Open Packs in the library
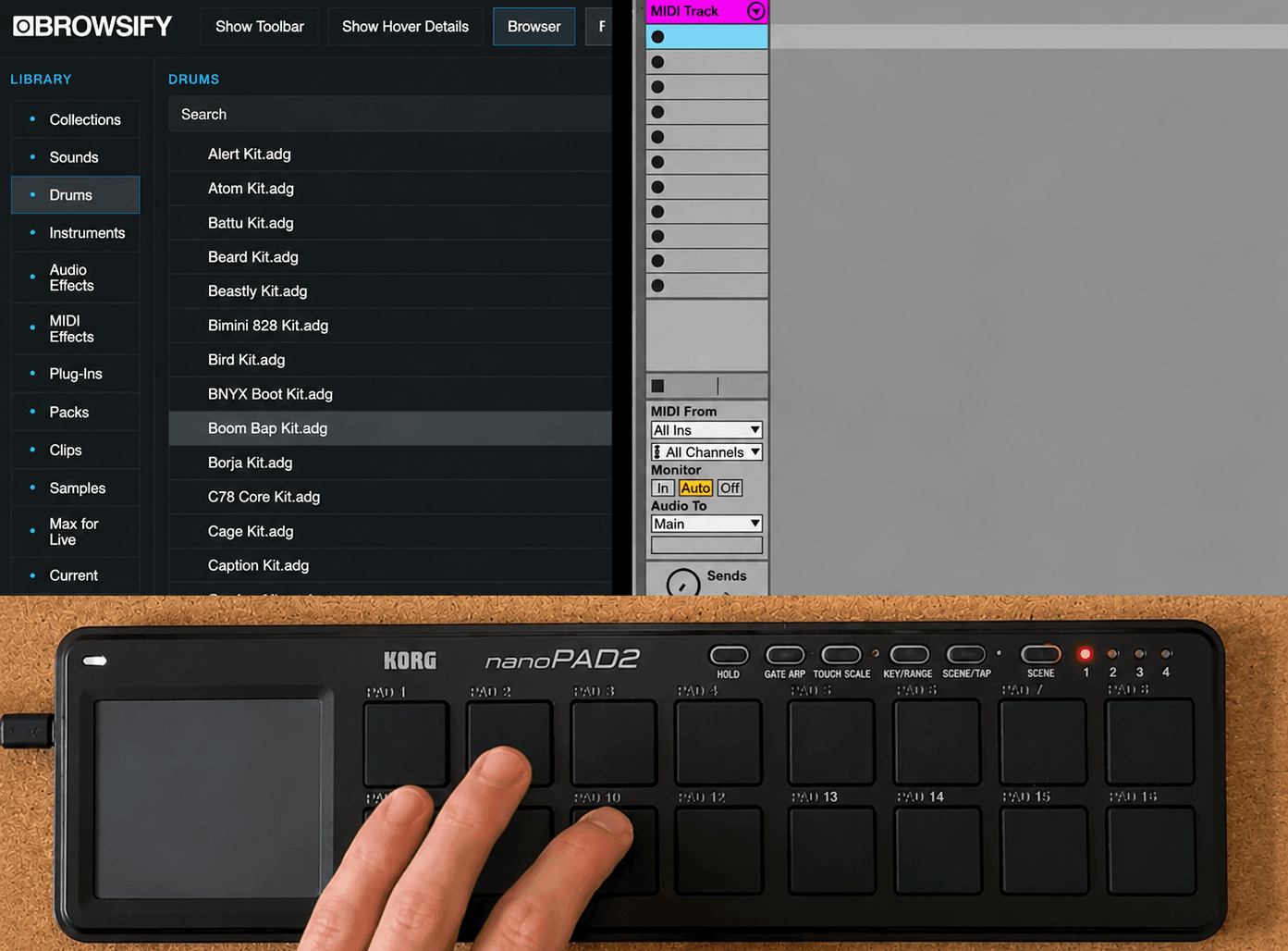This screenshot has height=951, width=1288. pyautogui.click(x=76, y=412)
